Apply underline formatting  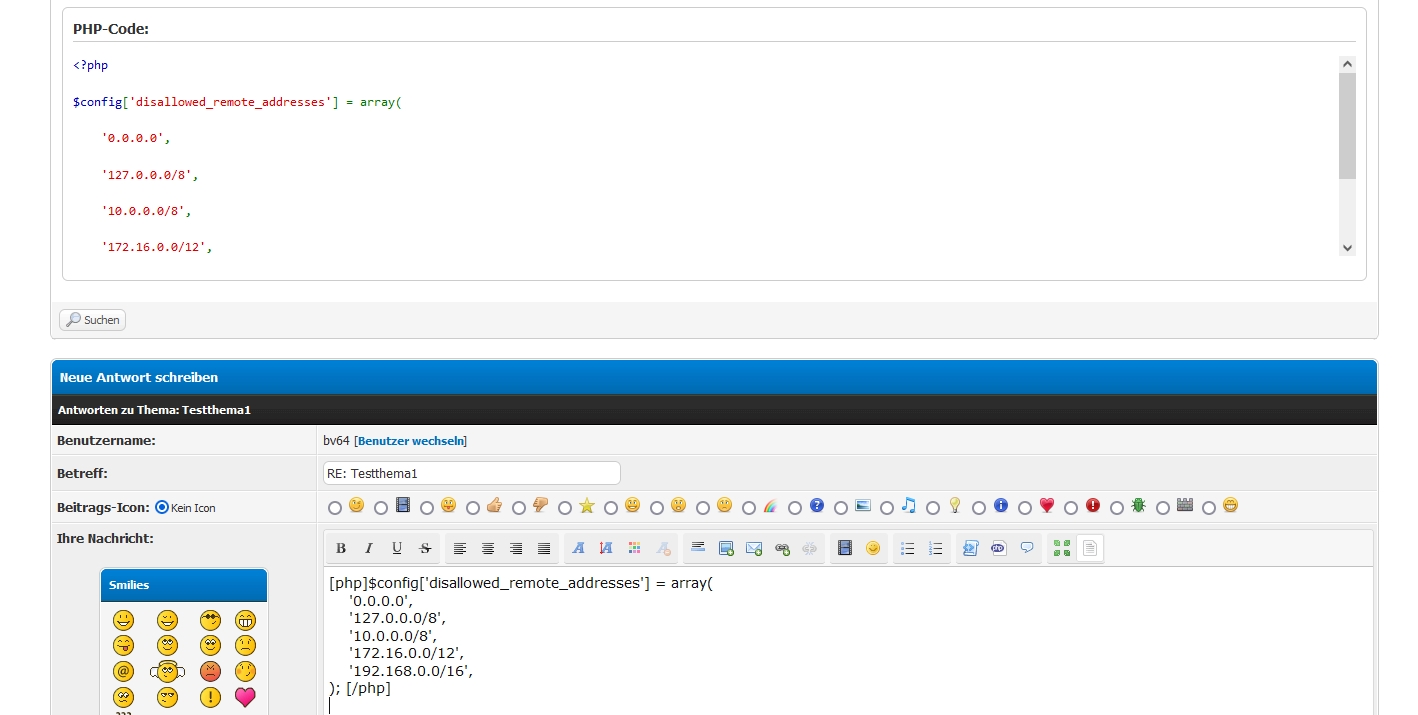click(397, 548)
